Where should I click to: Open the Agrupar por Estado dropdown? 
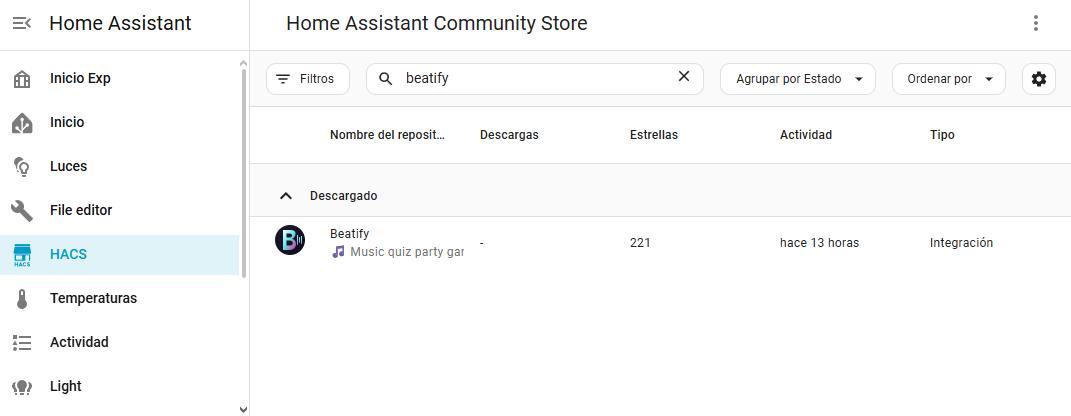798,79
